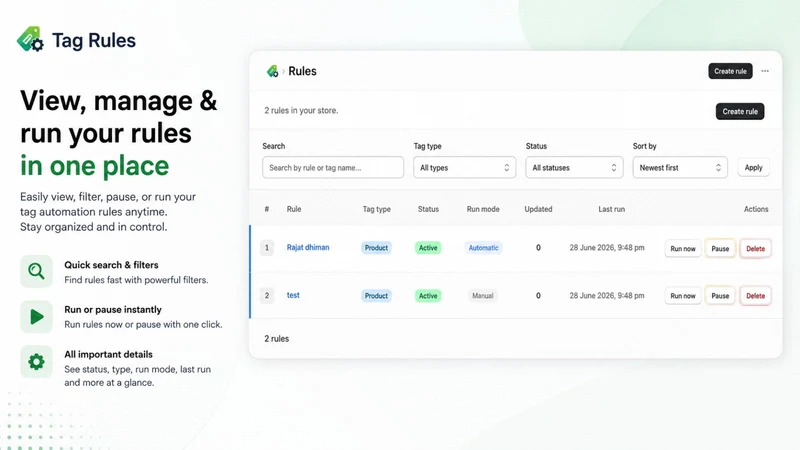800x450 pixels.
Task: Click Create rule beside rule count
Action: [740, 111]
